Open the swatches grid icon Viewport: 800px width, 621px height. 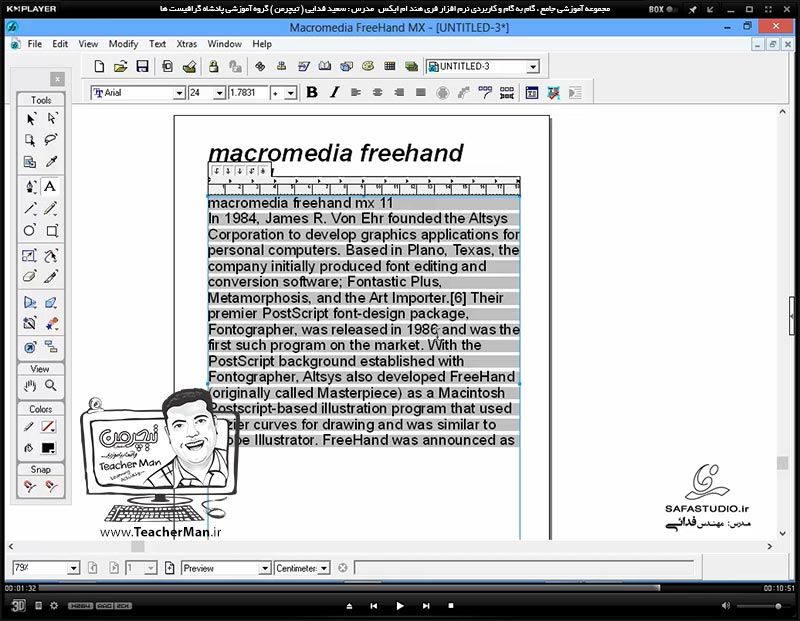click(x=390, y=66)
